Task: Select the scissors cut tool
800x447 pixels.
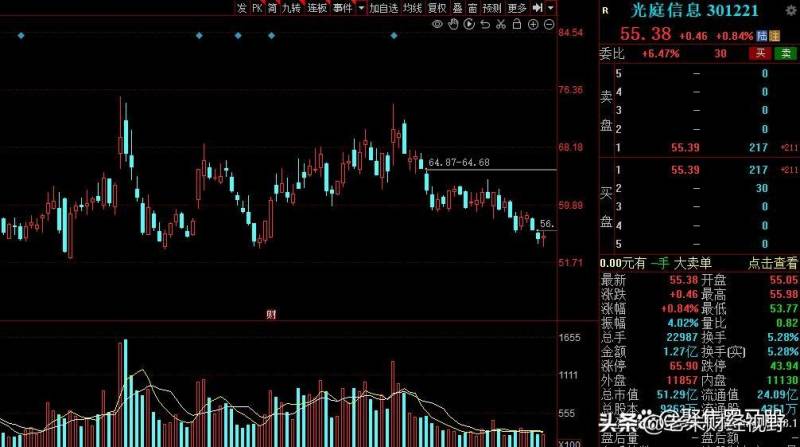Action: 501,24
